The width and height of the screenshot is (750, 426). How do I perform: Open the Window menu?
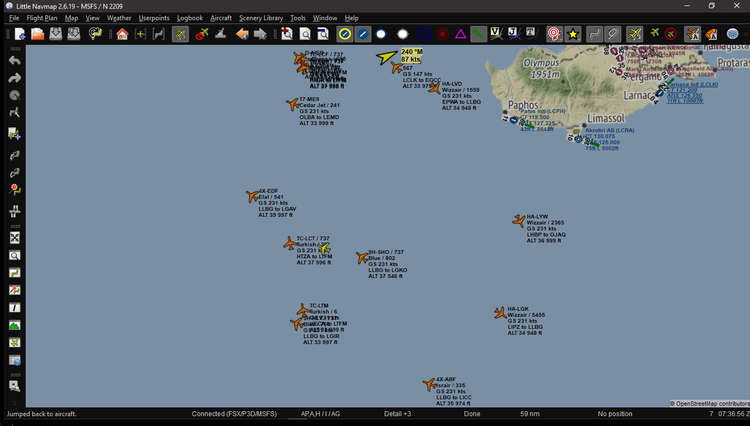[x=325, y=18]
